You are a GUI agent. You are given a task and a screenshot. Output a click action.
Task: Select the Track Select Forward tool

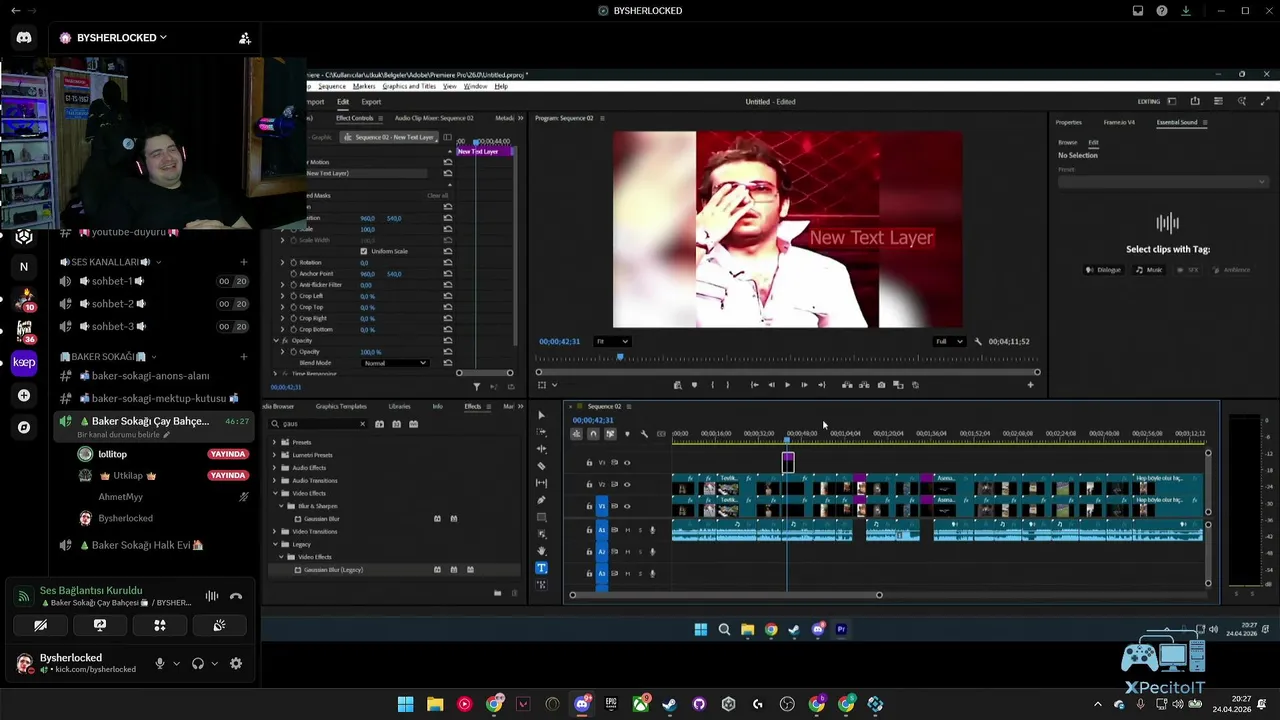pos(541,432)
